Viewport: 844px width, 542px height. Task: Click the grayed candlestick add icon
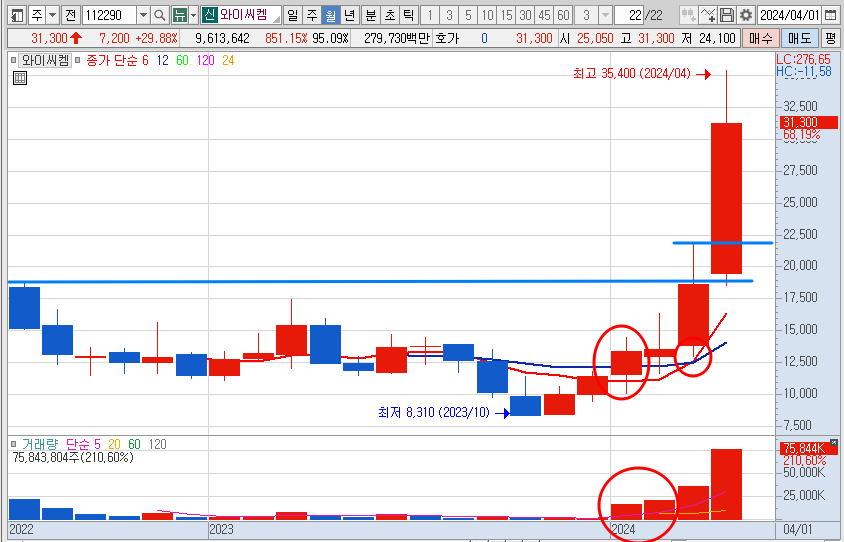[x=687, y=15]
